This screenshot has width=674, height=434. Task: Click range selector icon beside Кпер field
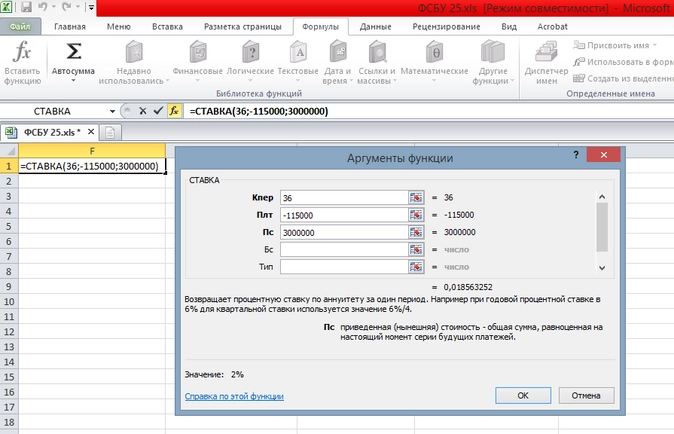416,198
